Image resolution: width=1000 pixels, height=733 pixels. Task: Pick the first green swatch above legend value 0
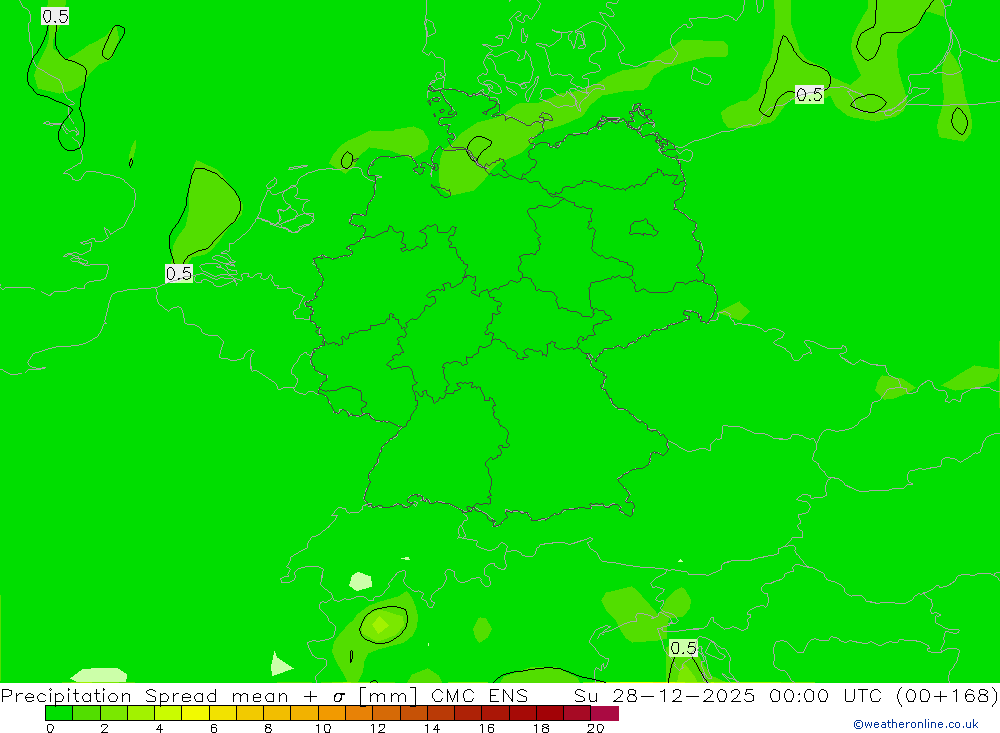pyautogui.click(x=59, y=713)
